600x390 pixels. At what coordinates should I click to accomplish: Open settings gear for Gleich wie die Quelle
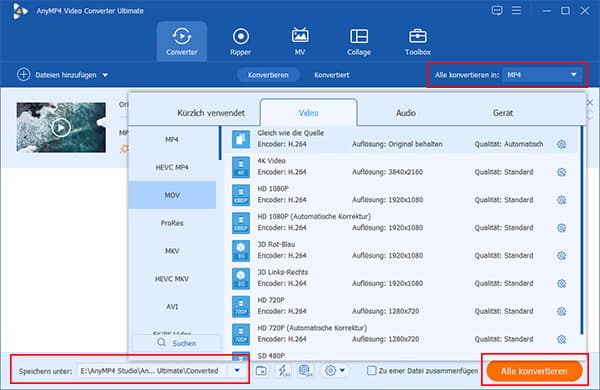pos(561,144)
